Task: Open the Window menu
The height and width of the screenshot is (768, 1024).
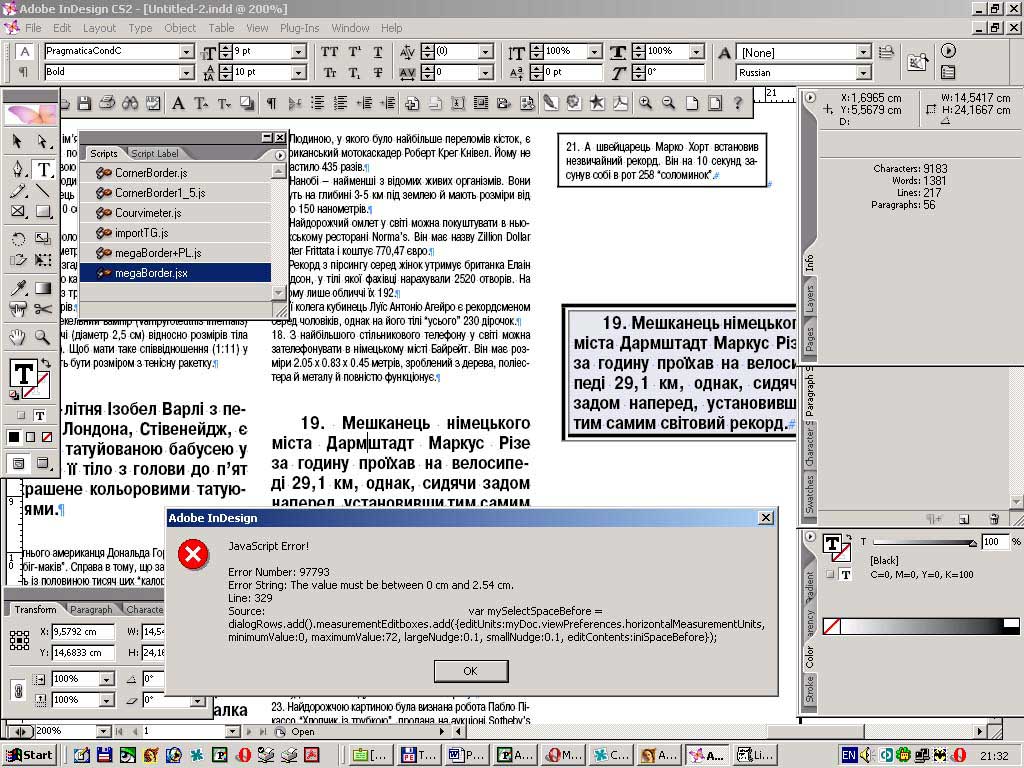Action: 350,28
